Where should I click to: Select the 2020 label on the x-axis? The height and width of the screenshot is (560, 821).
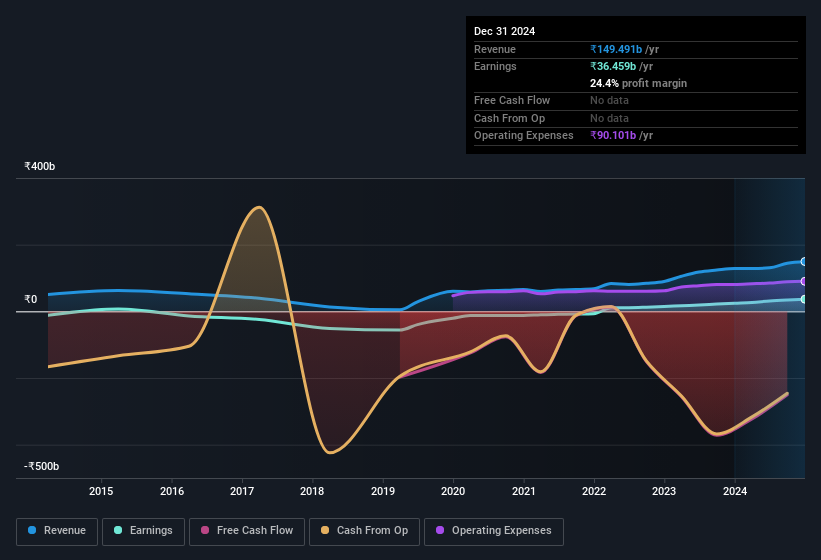click(453, 491)
